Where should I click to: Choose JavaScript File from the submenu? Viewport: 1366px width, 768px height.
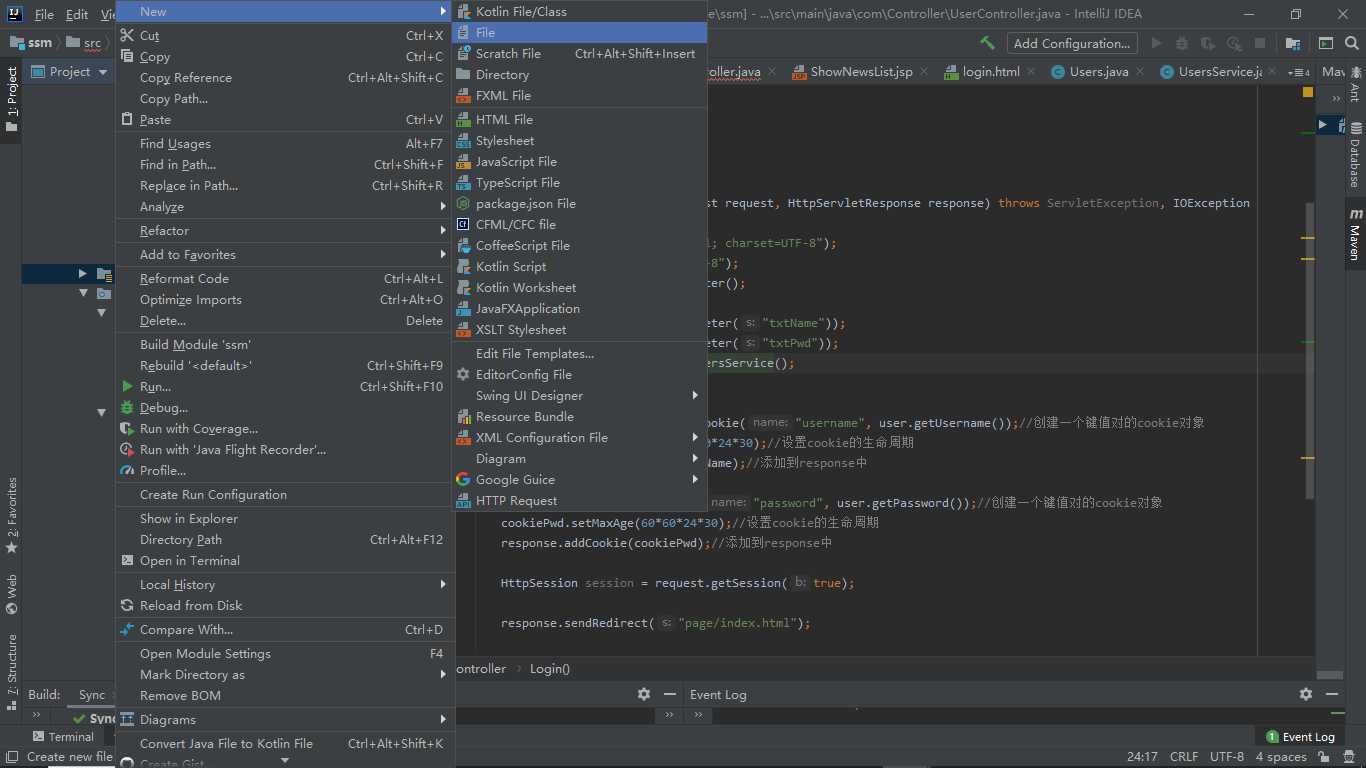pos(579,161)
